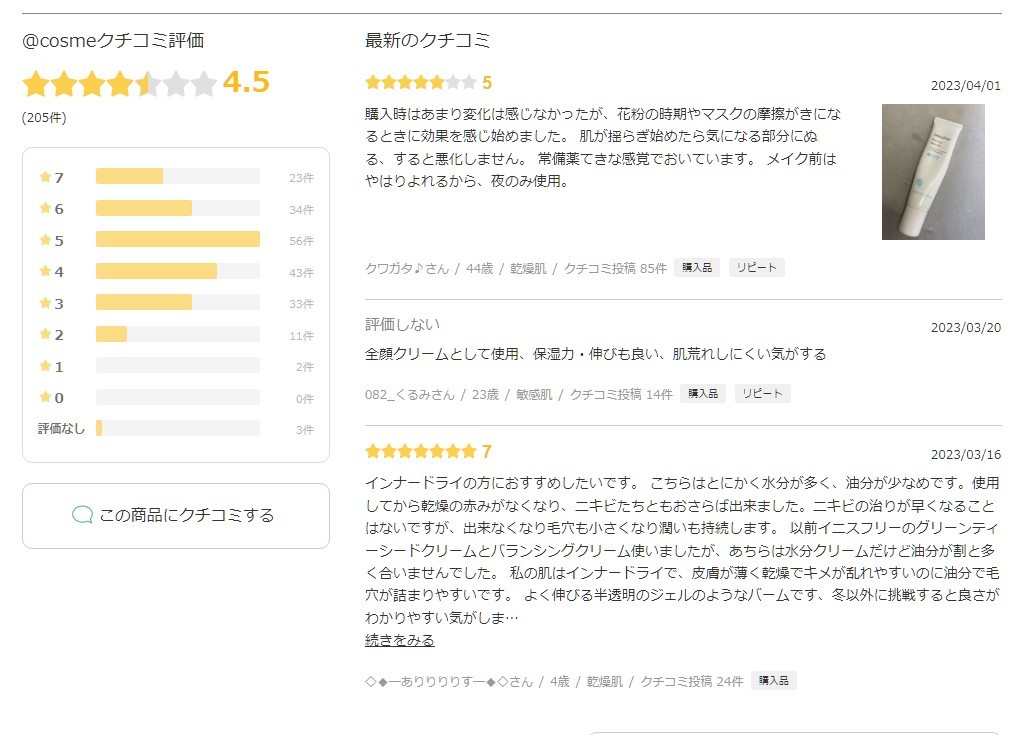The image size is (1032, 735).
Task: Select the 4-star rating row
Action: 176,271
